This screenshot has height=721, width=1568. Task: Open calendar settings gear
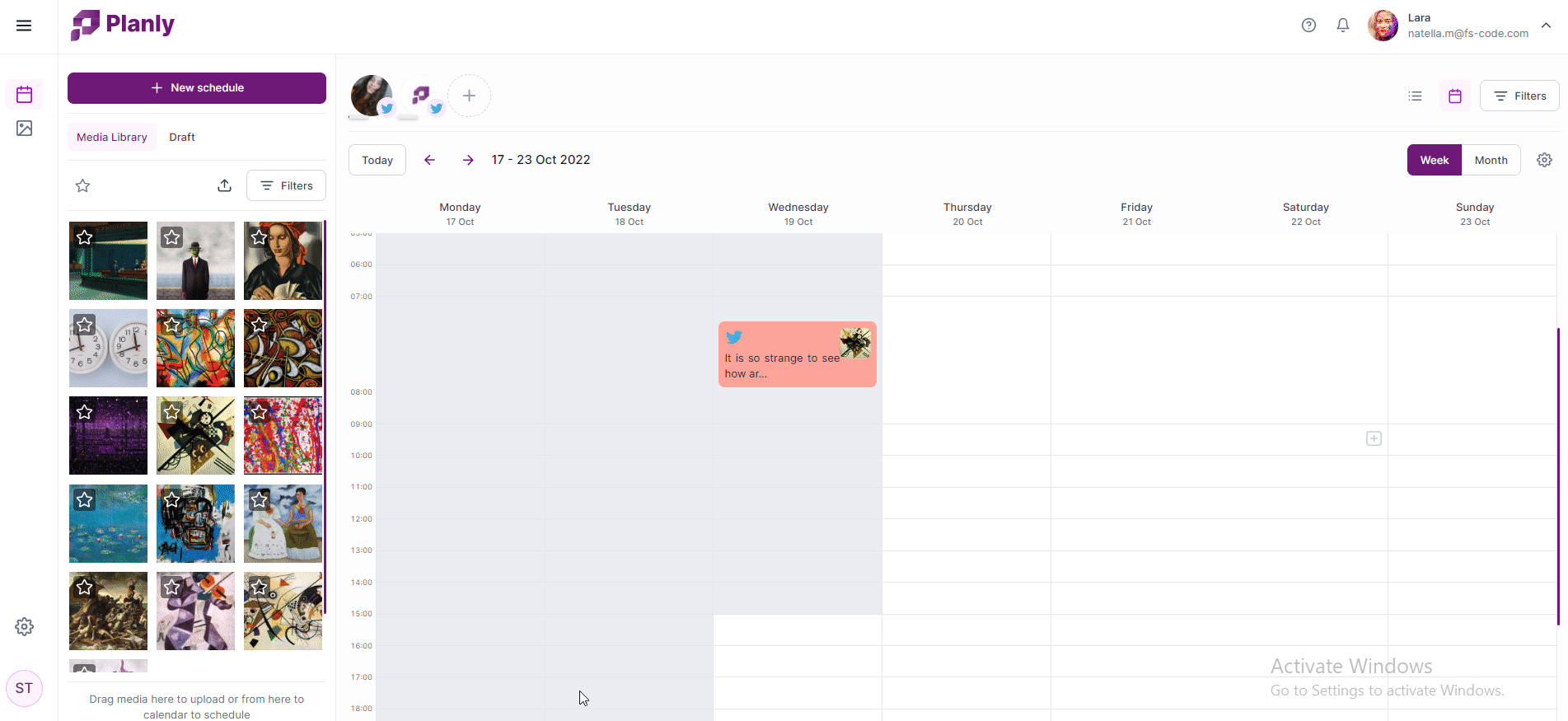click(x=1545, y=160)
